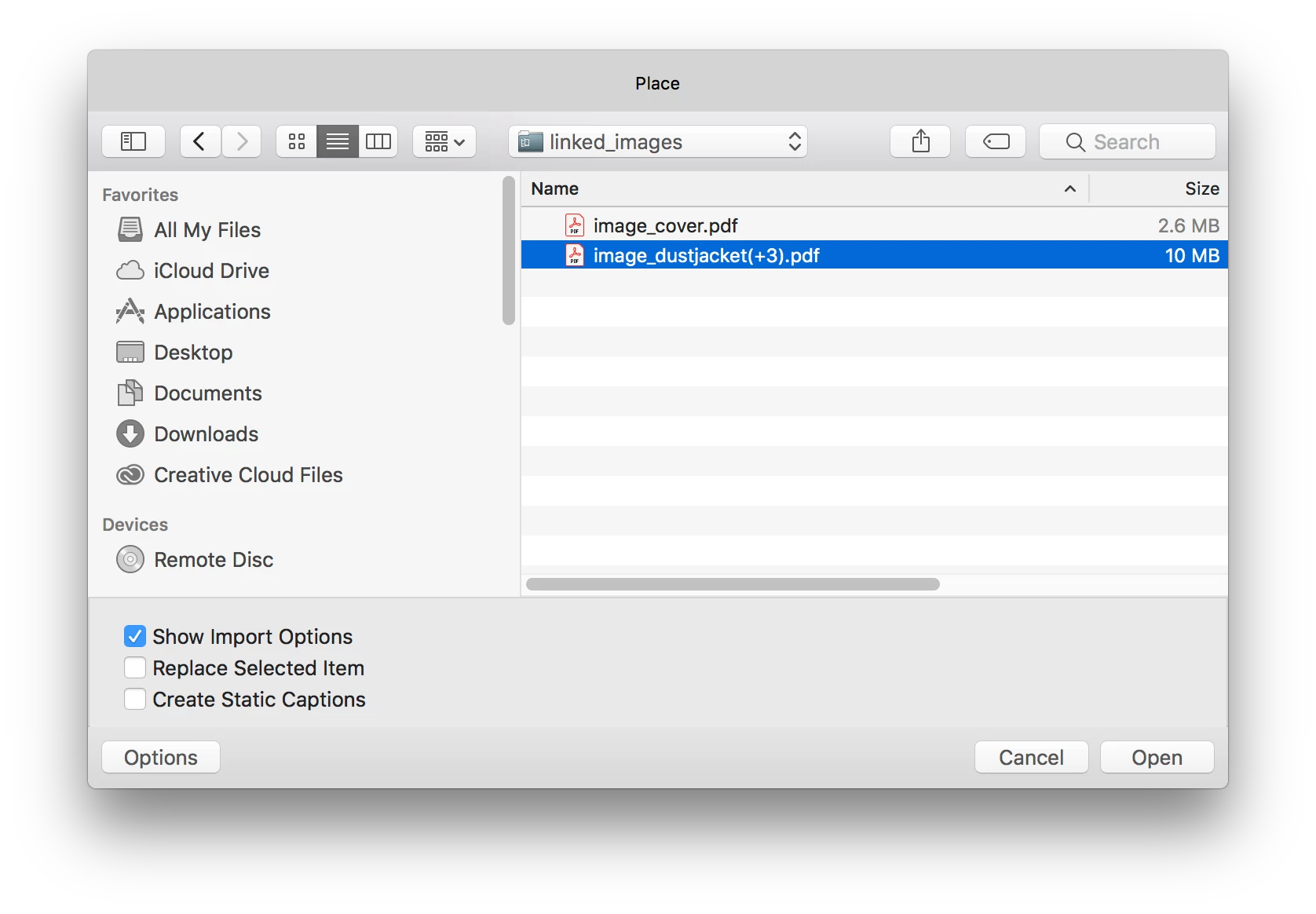1316x914 pixels.
Task: Open the linked_images folder path popup
Action: pyautogui.click(x=658, y=141)
